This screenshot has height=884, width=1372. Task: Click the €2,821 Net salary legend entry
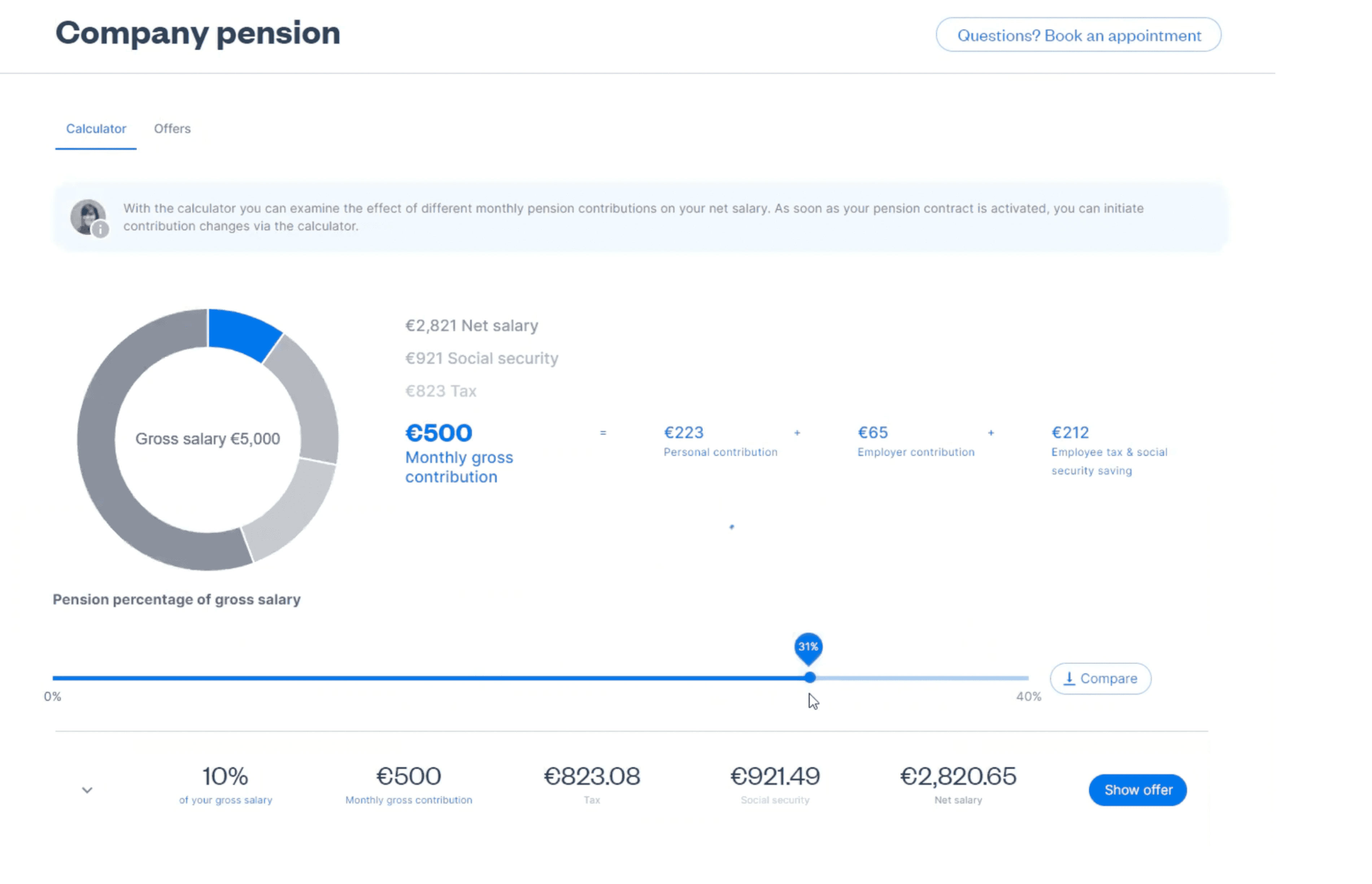[472, 325]
